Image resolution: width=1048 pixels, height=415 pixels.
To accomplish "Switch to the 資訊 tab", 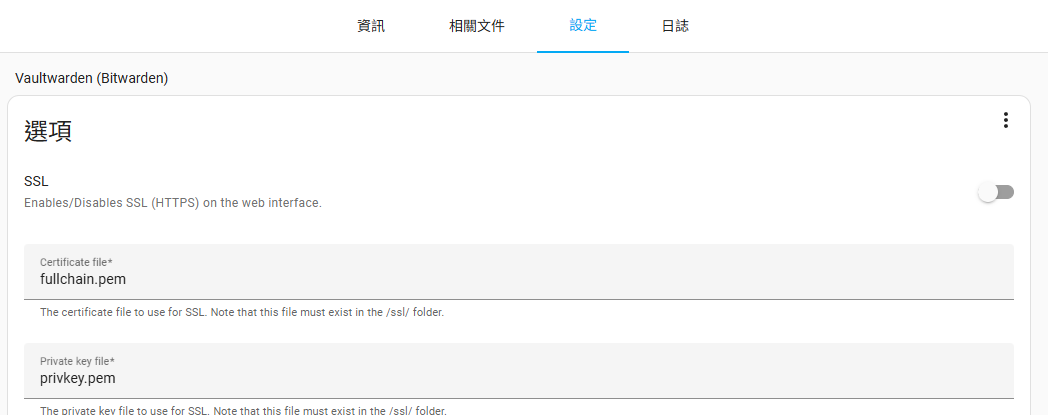I will (371, 26).
